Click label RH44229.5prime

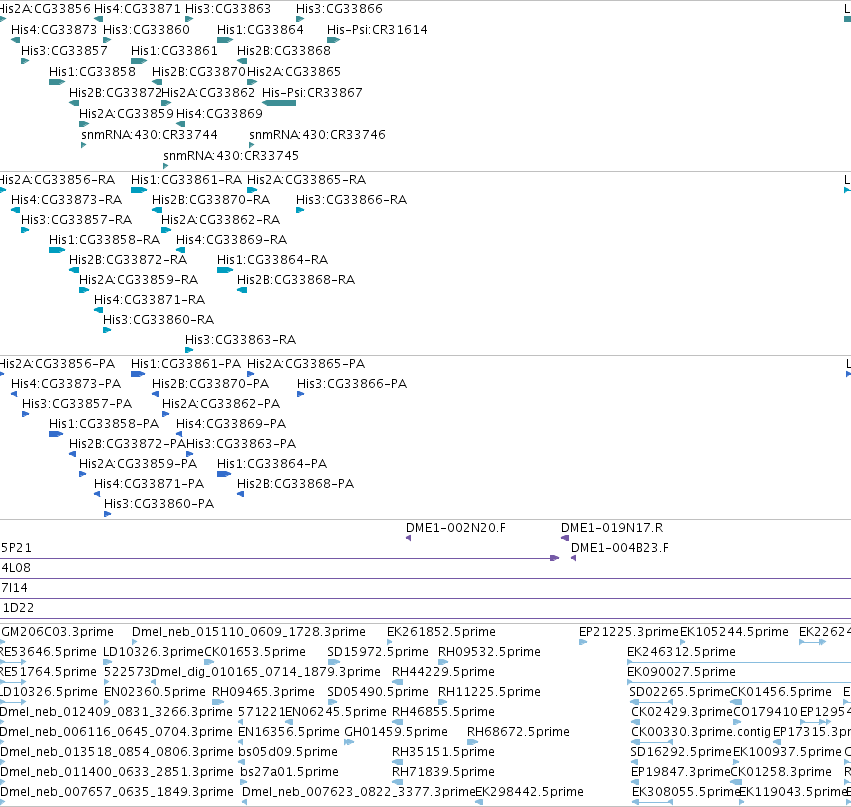443,672
